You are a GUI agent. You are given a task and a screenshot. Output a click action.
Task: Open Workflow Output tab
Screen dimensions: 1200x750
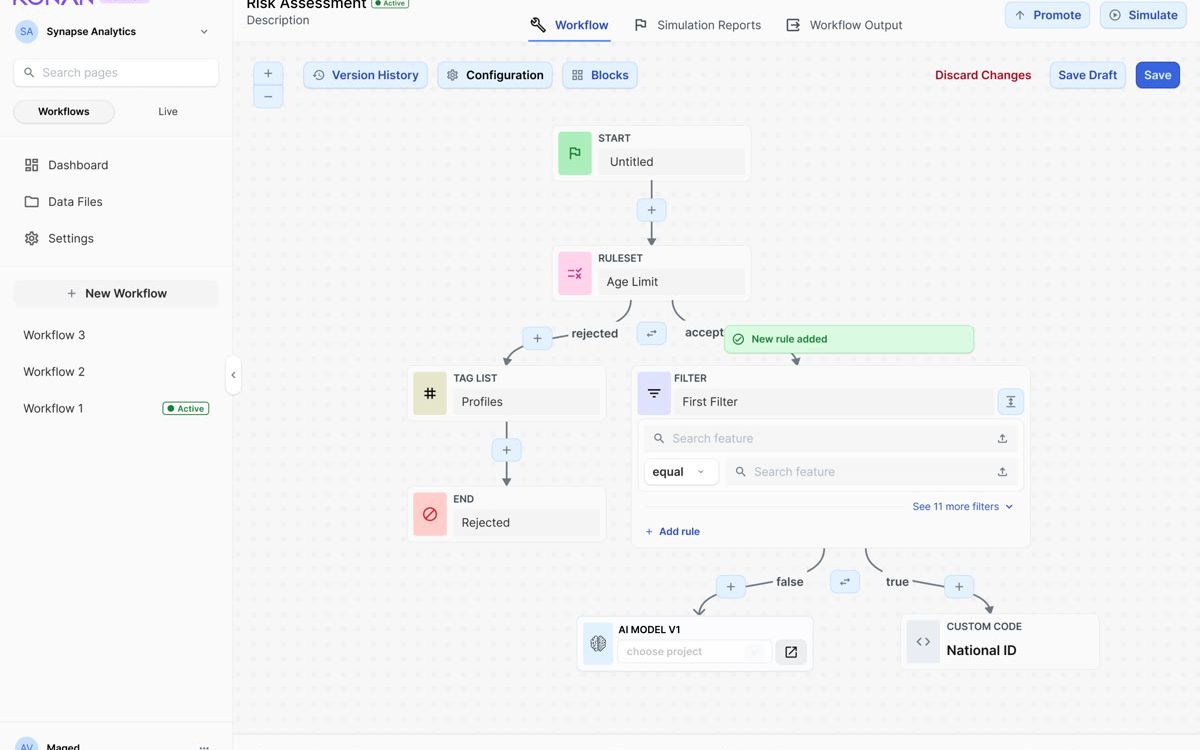tap(845, 25)
